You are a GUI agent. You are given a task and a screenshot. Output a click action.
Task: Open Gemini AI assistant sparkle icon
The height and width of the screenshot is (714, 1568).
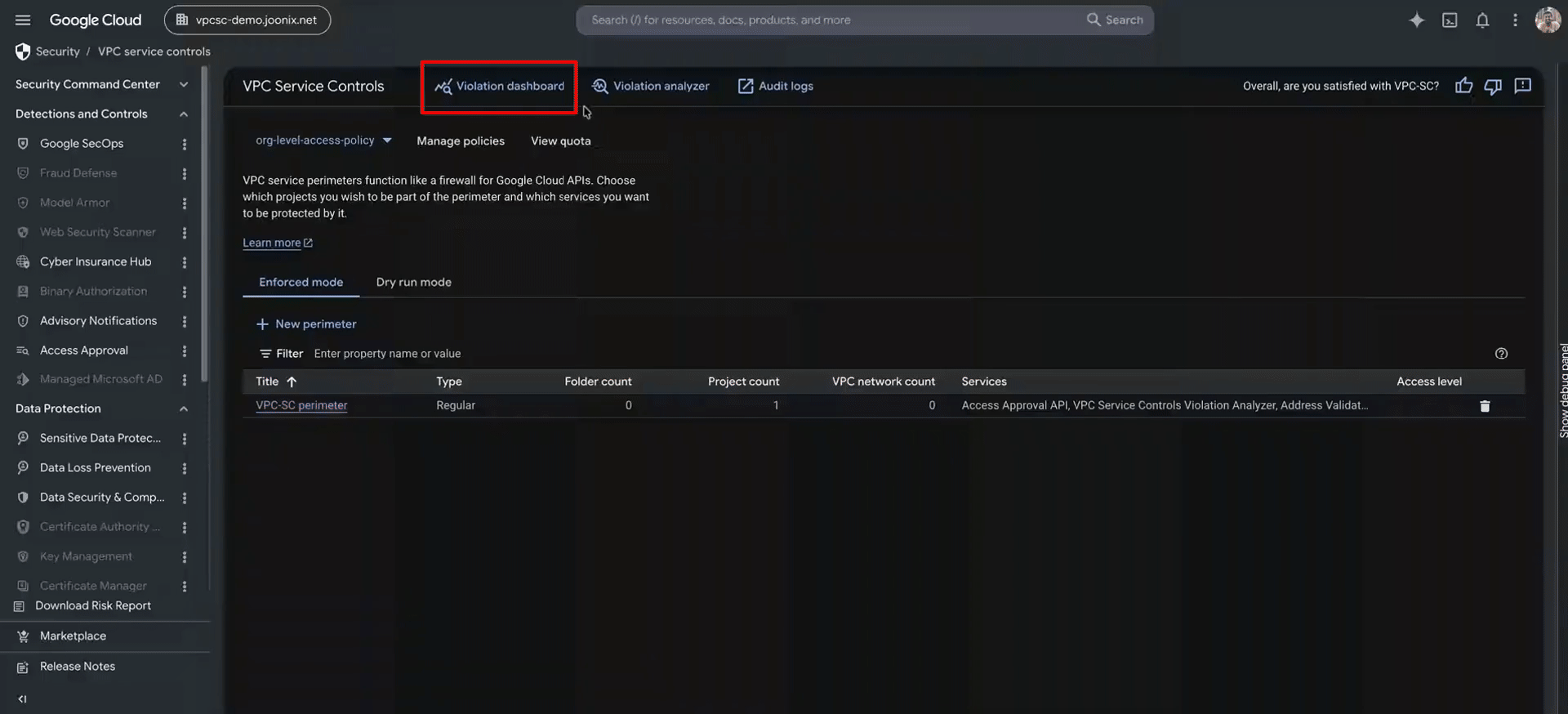[1417, 20]
